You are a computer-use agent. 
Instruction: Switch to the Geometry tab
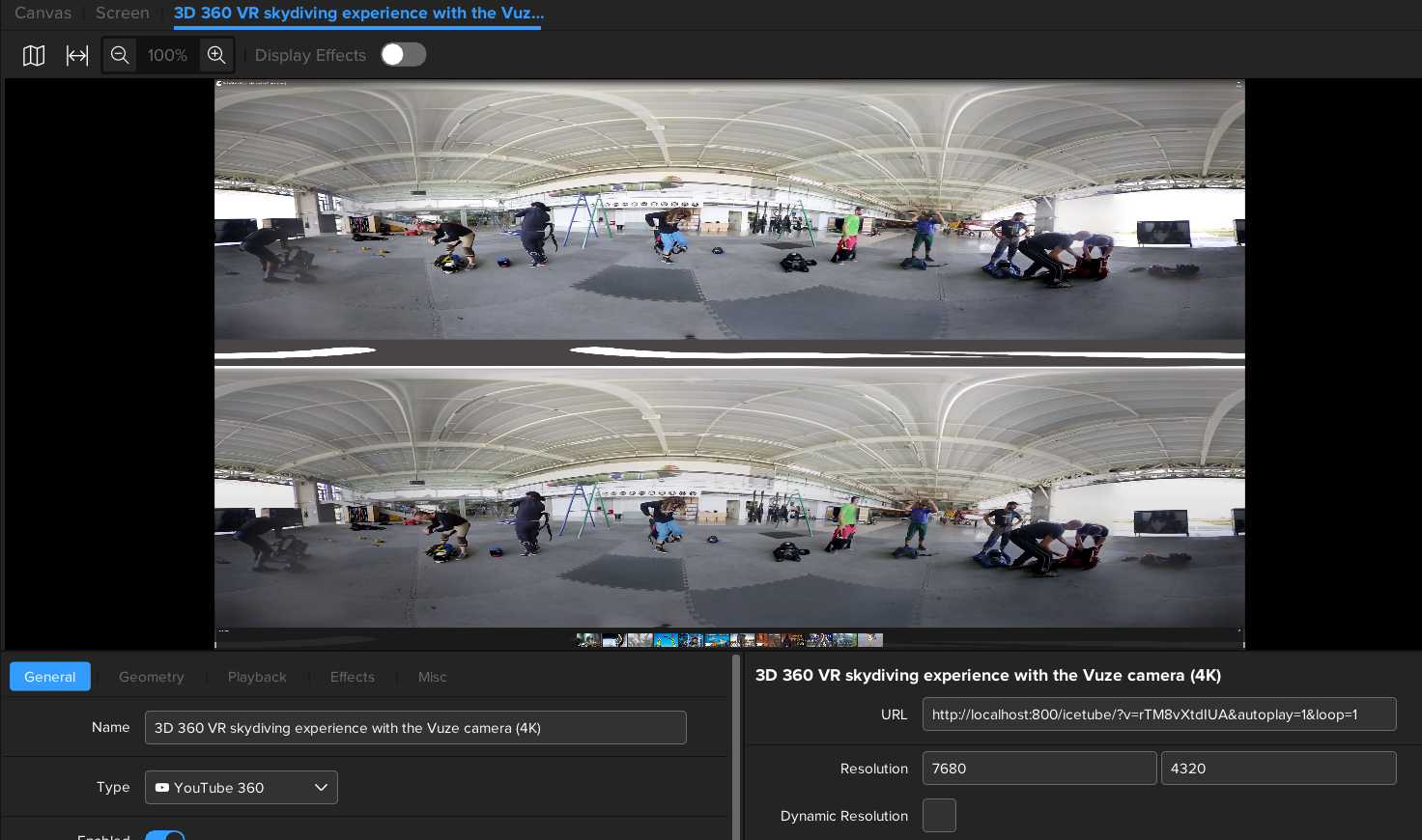151,677
